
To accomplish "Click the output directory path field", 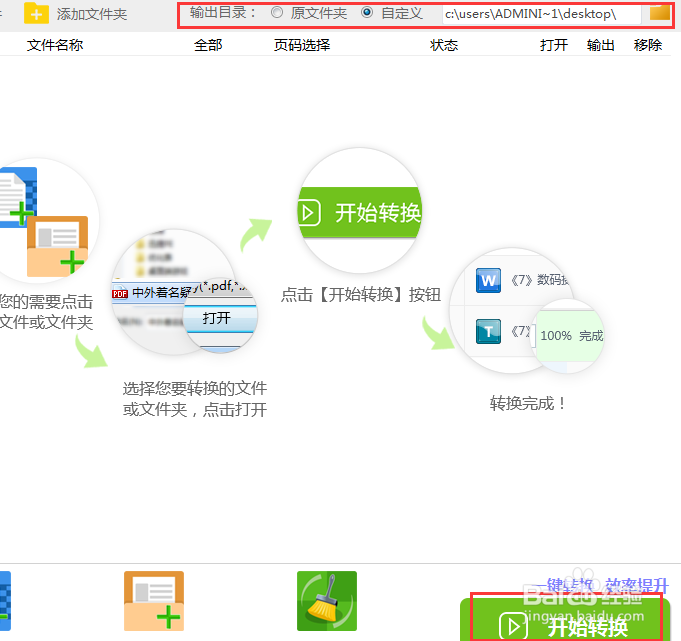I will (542, 14).
